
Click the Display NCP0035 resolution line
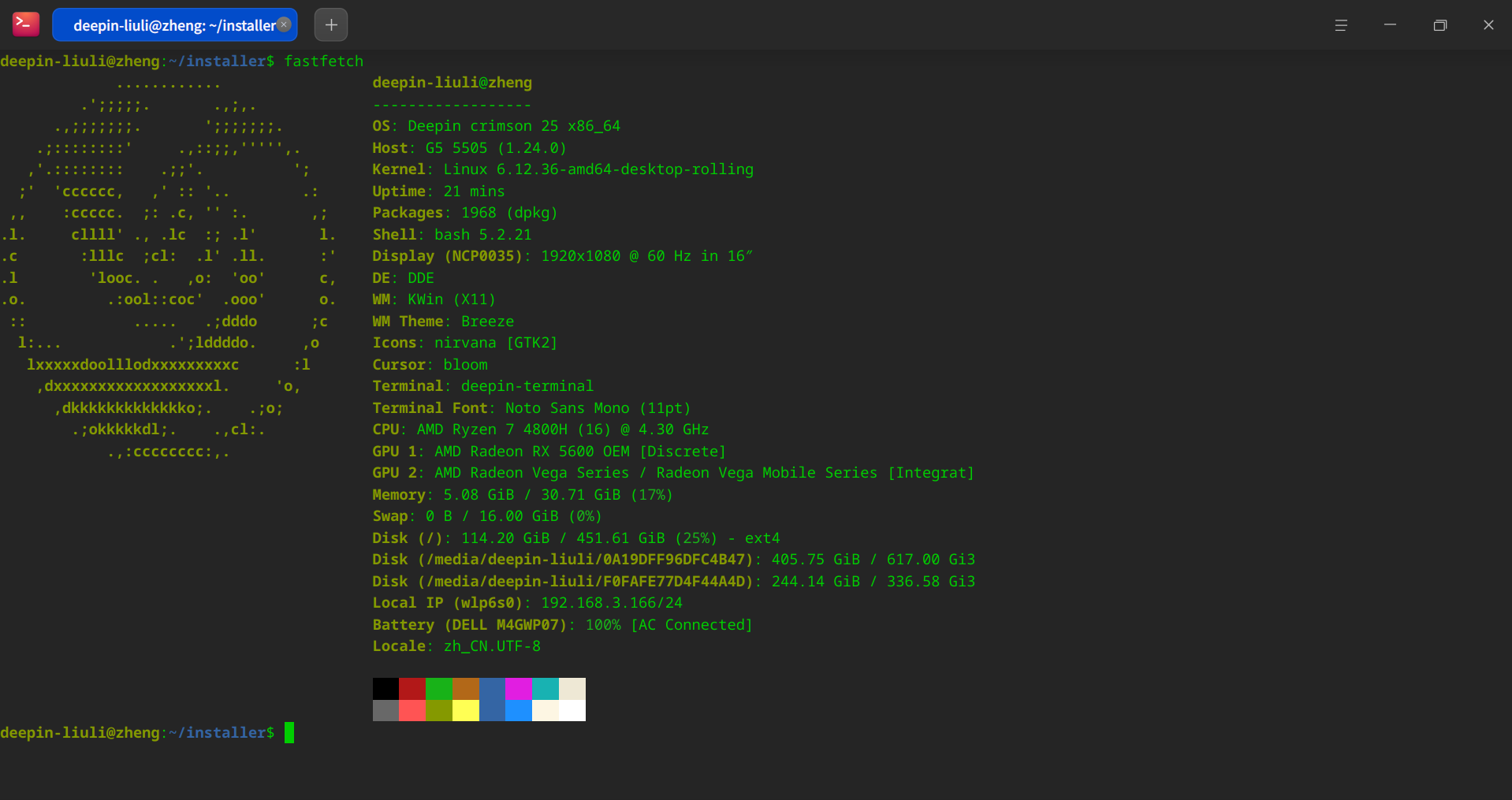(563, 256)
